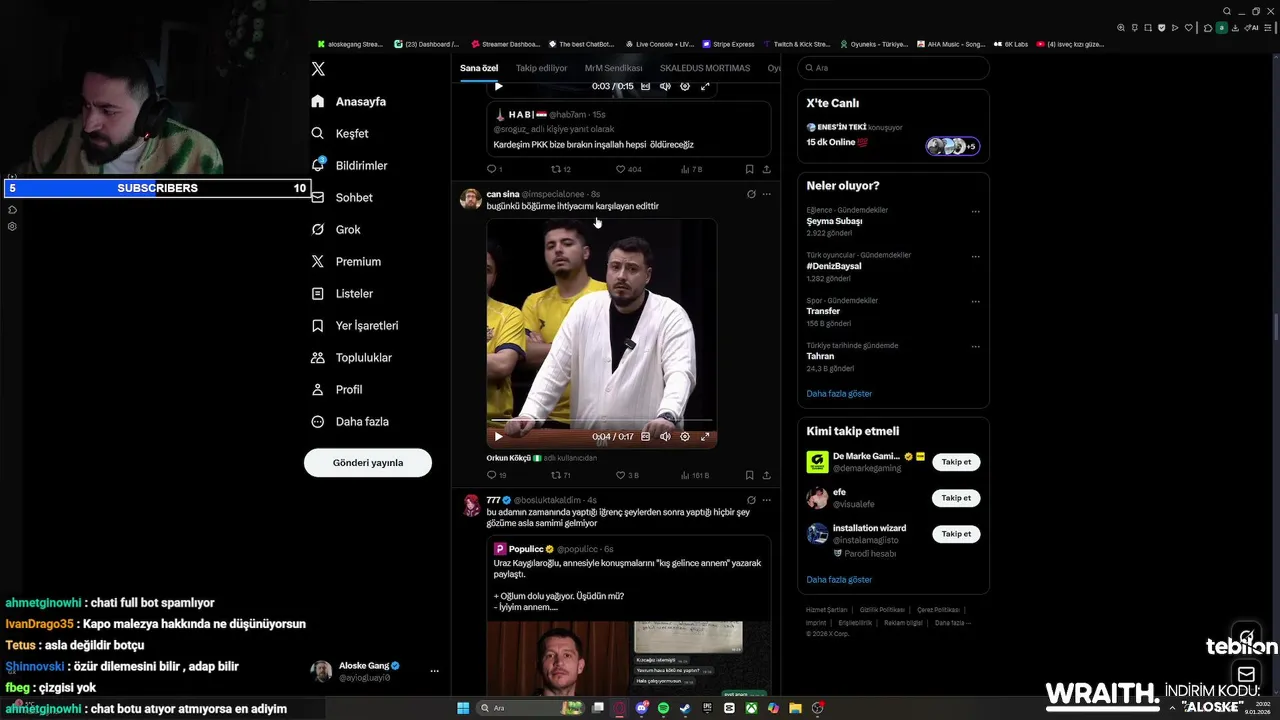The image size is (1280, 720).
Task: Click the Ara search field on X
Action: coord(893,68)
